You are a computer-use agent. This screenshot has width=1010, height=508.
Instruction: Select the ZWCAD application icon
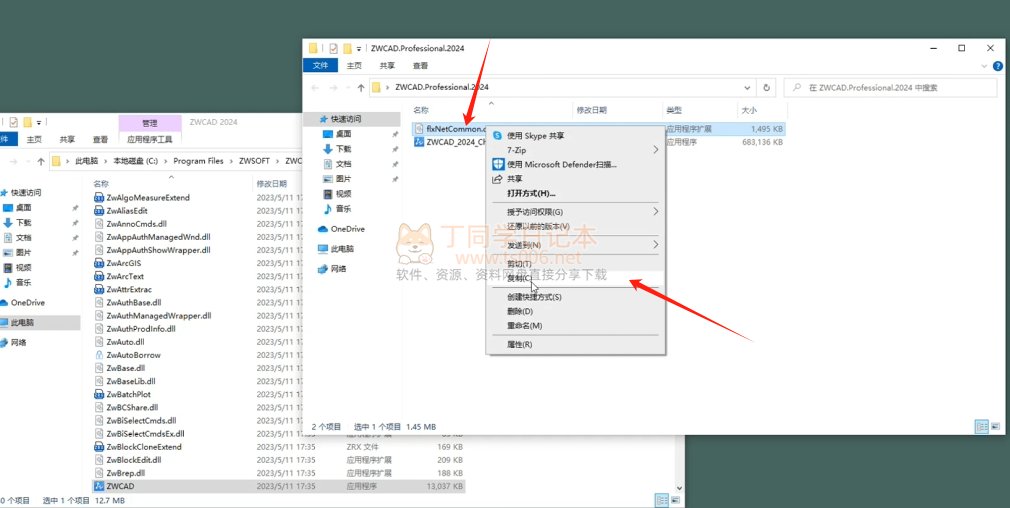[99, 486]
